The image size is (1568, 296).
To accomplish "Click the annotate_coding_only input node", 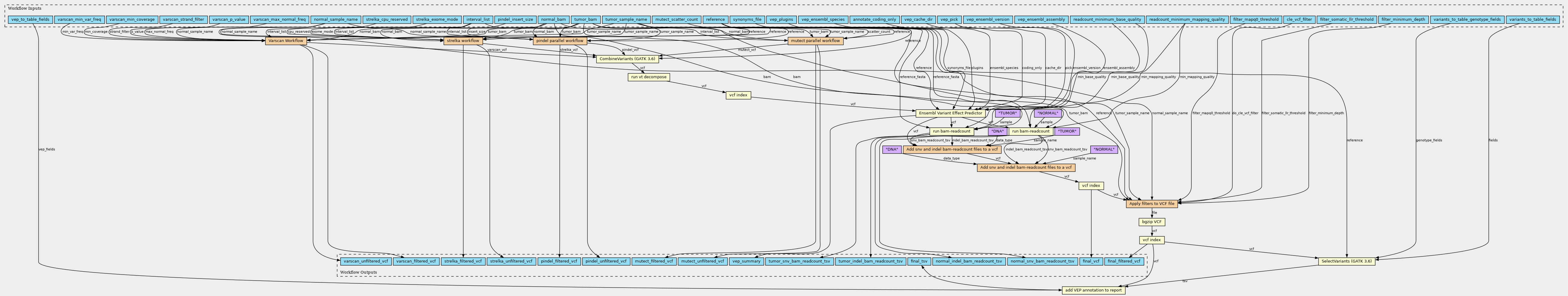I will pyautogui.click(x=873, y=20).
